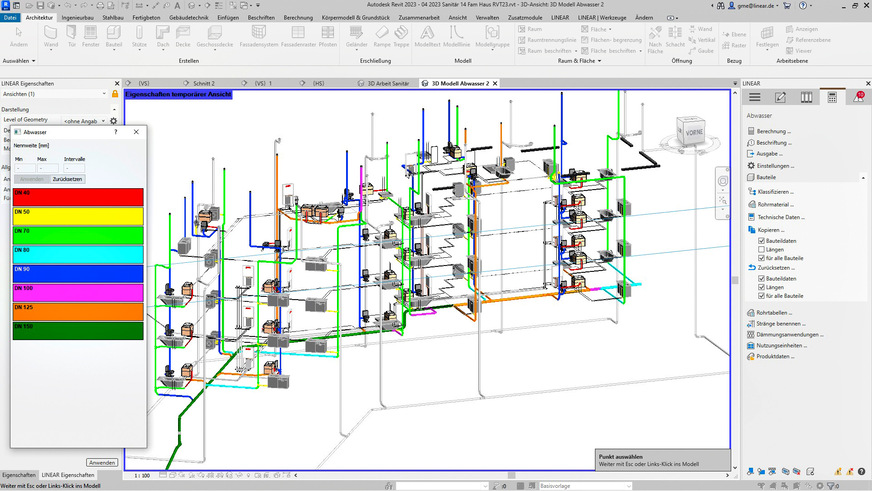Open the LINEAR notifications warning icon
This screenshot has height=491, width=872.
click(857, 97)
